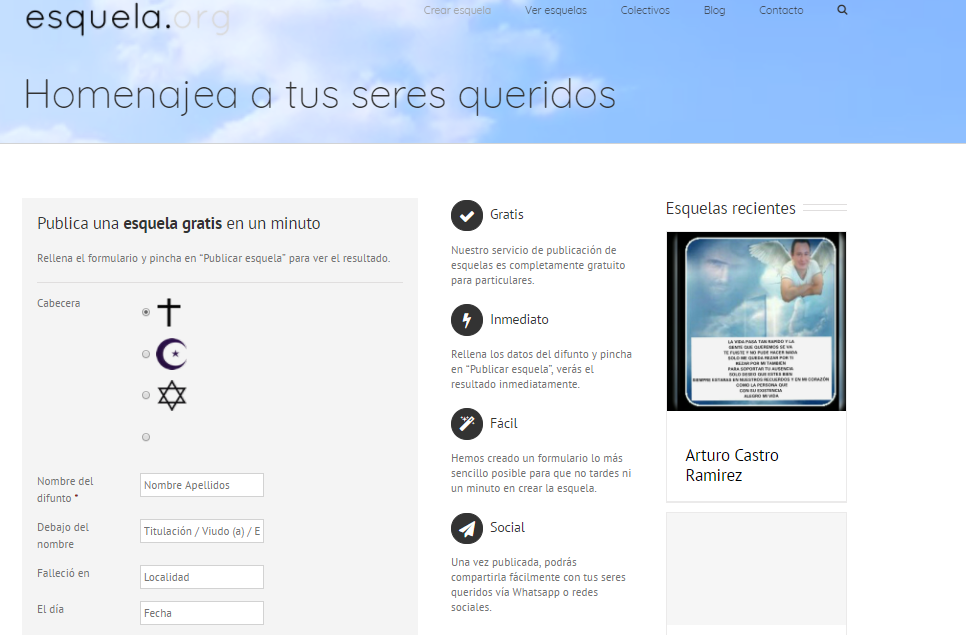Click the Nombre Apellidos input field
This screenshot has height=635, width=966.
point(202,485)
